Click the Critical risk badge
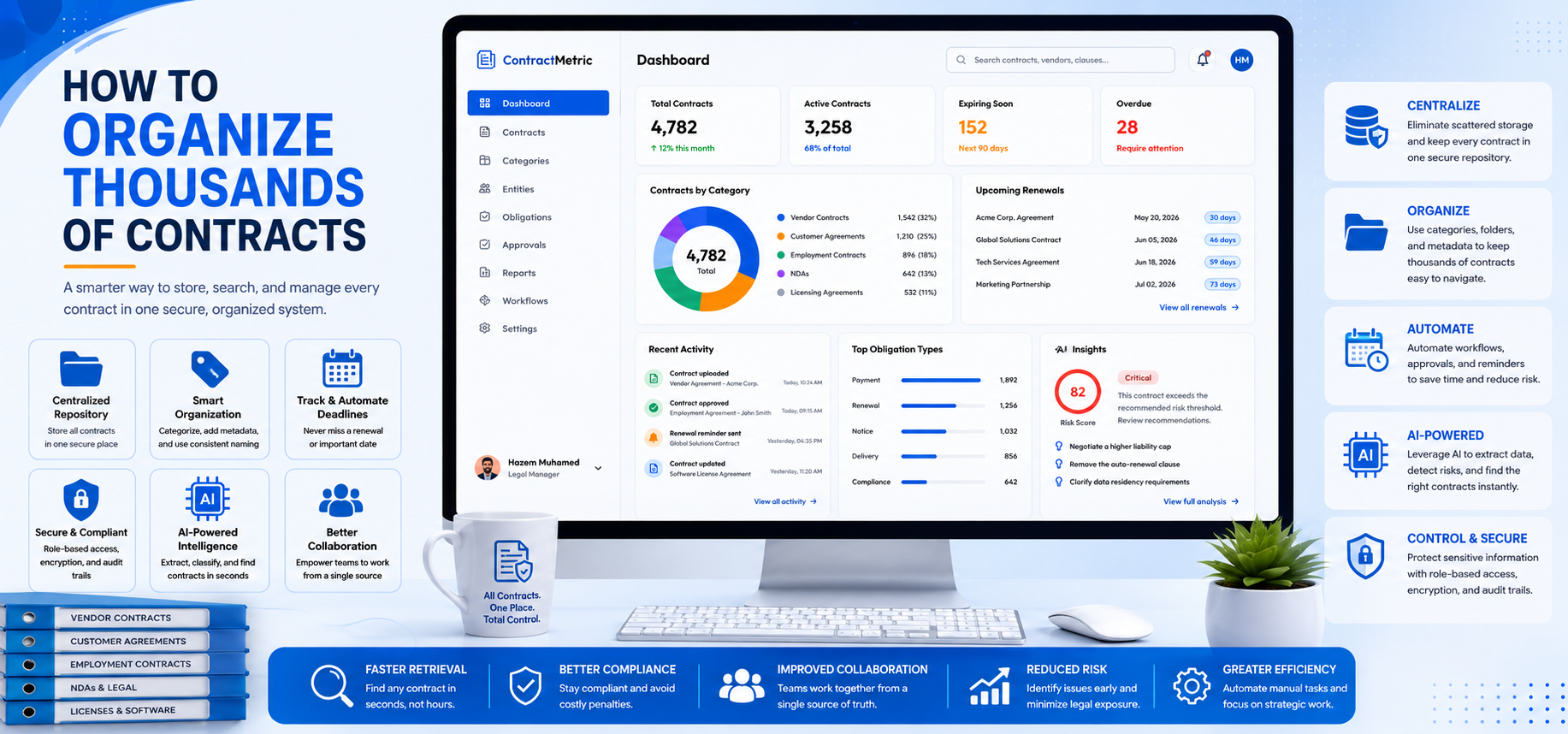This screenshot has width=1568, height=734. (x=1138, y=378)
